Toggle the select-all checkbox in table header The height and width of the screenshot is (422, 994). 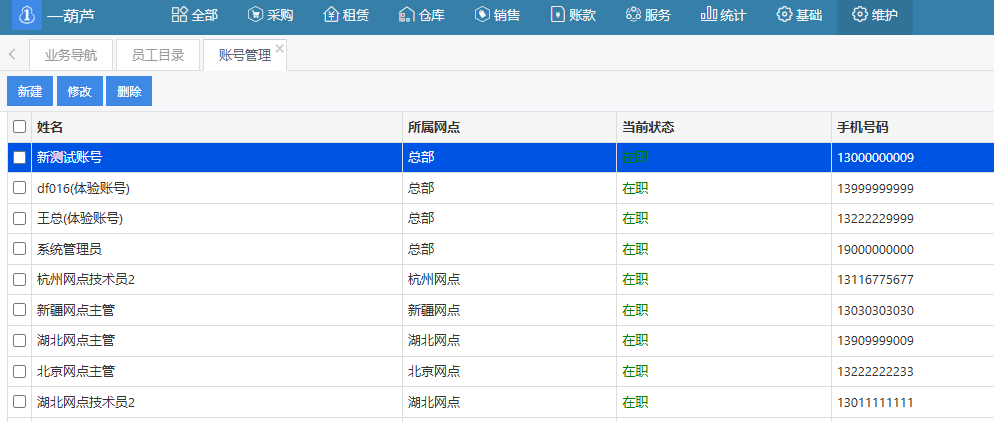19,127
